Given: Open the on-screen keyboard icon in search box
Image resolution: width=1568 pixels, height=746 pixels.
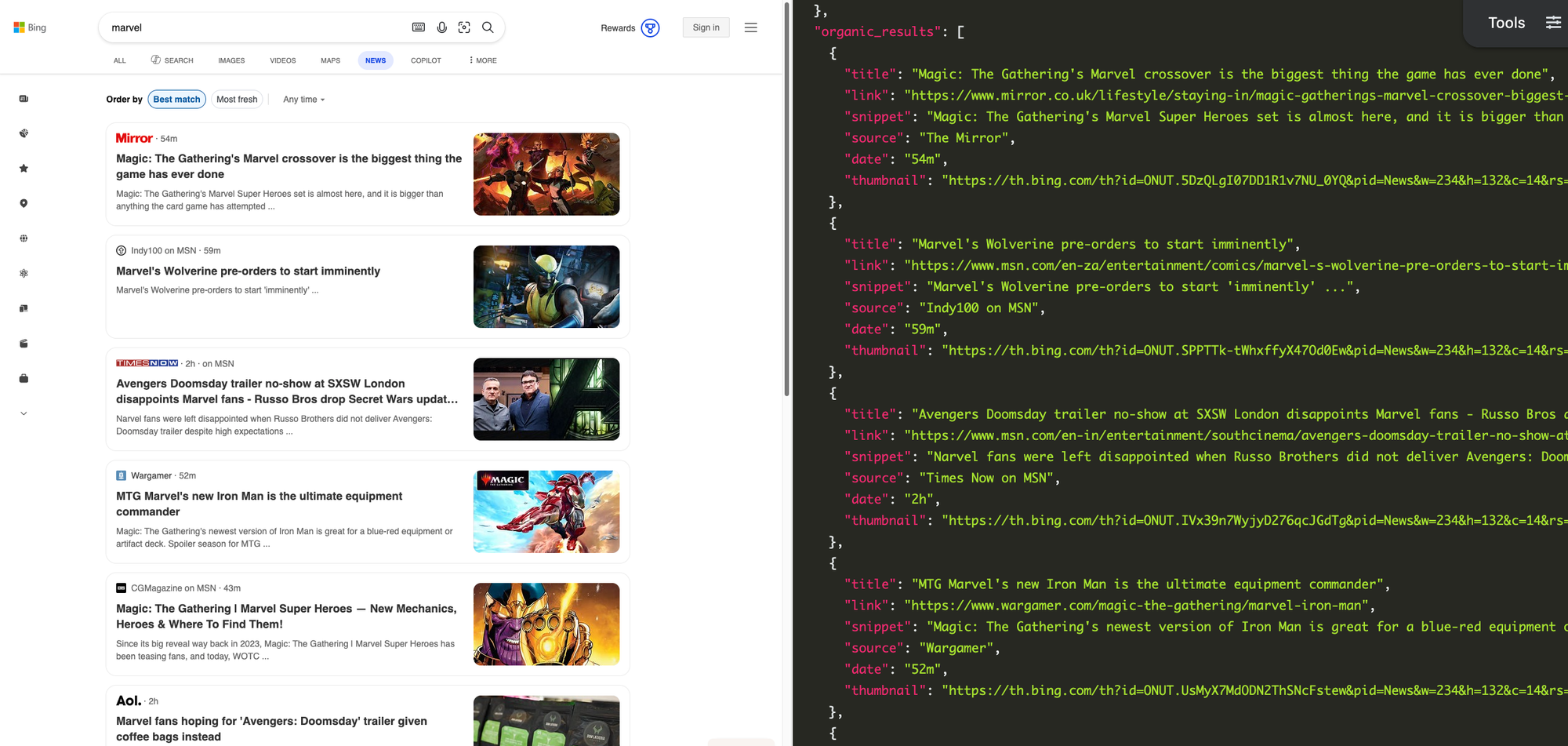Looking at the screenshot, I should (x=419, y=27).
